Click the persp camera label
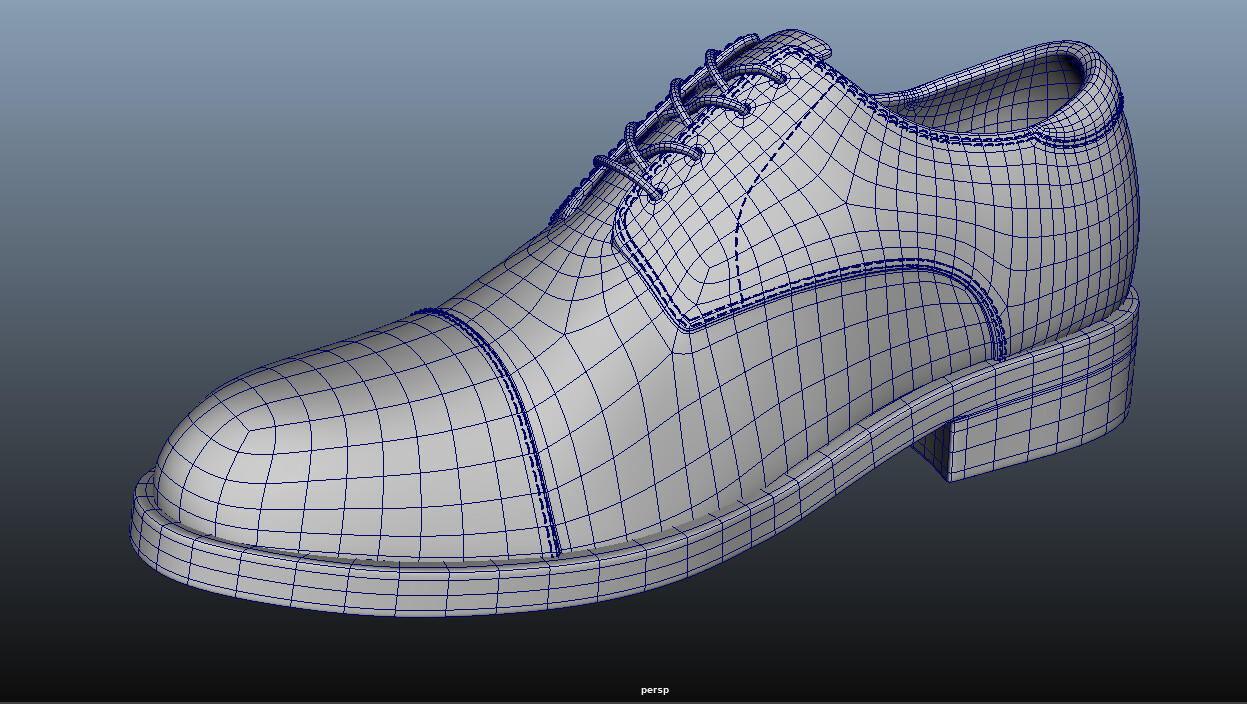Image resolution: width=1247 pixels, height=704 pixels. pos(654,689)
